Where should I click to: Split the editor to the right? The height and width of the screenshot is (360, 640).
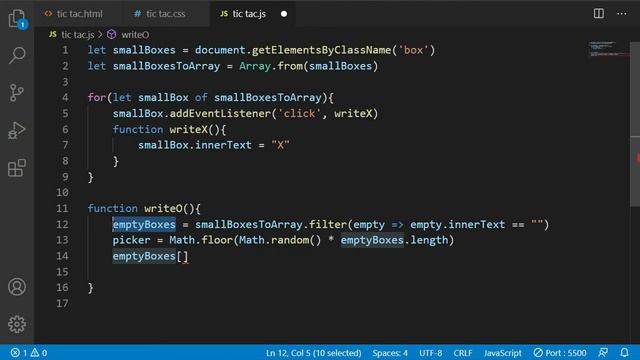(x=598, y=13)
